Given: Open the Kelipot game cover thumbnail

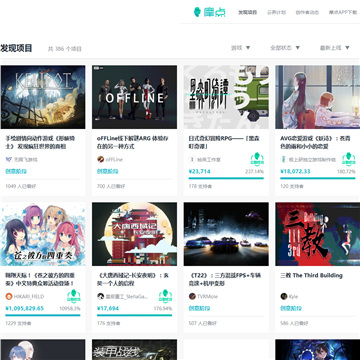Looking at the screenshot, I should (43, 97).
